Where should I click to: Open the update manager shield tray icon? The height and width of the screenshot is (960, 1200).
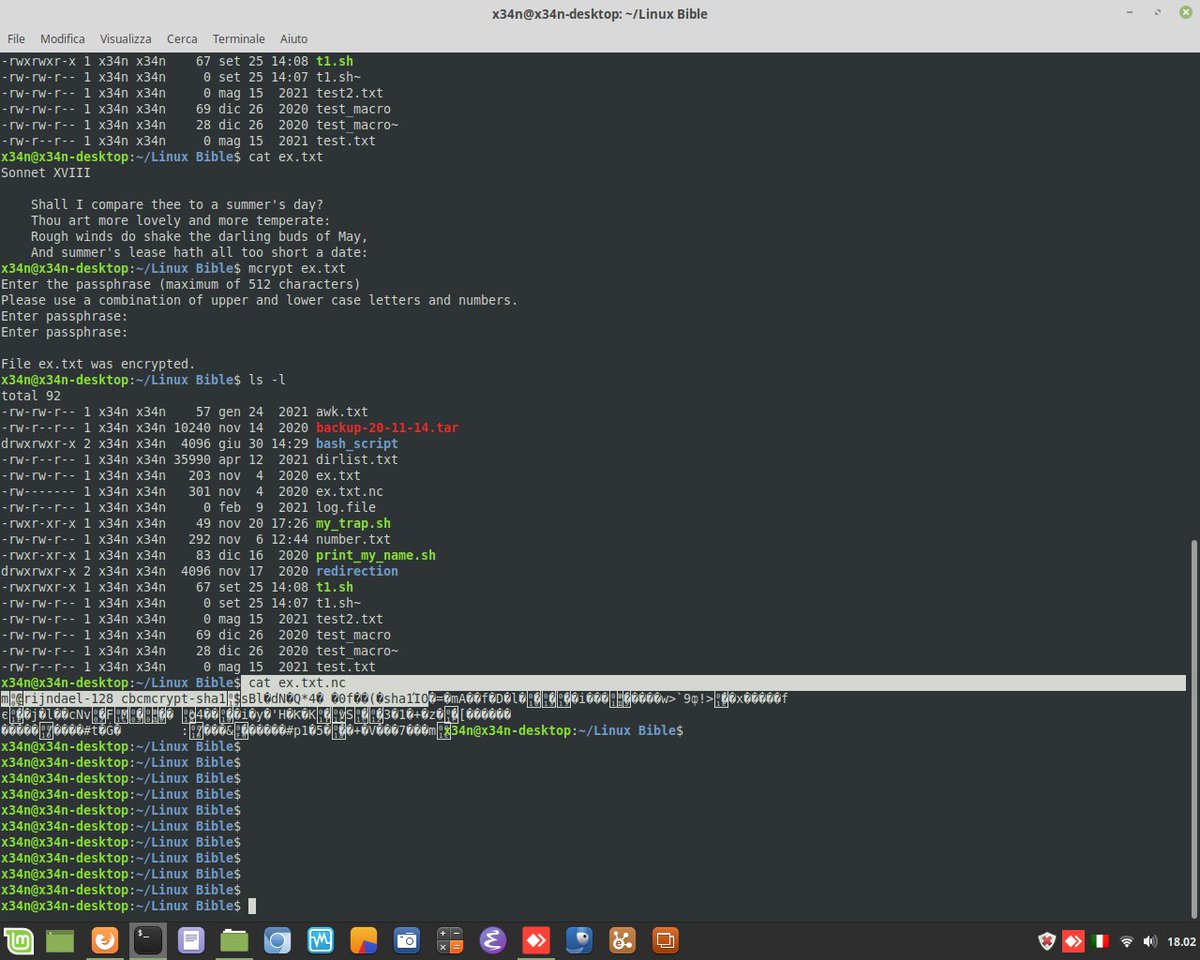(1048, 941)
